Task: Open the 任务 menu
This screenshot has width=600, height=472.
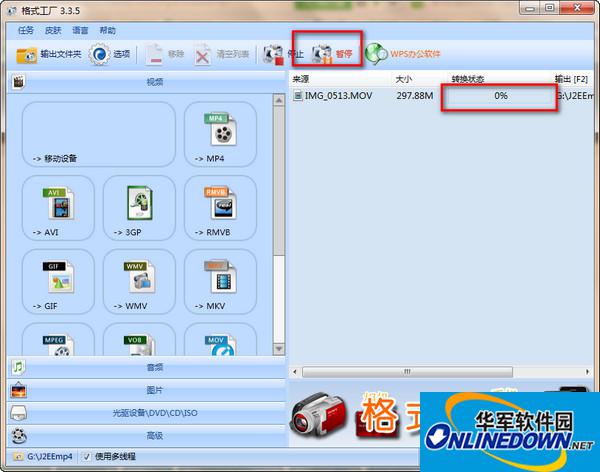Action: (x=26, y=30)
